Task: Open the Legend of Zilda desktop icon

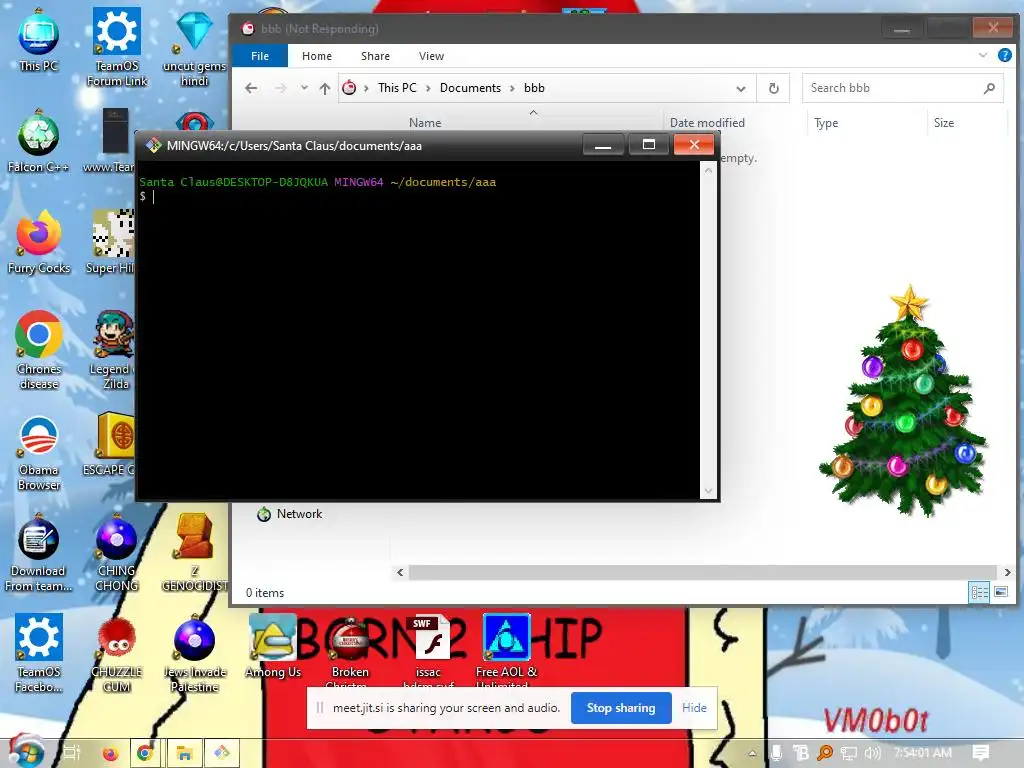Action: [112, 350]
